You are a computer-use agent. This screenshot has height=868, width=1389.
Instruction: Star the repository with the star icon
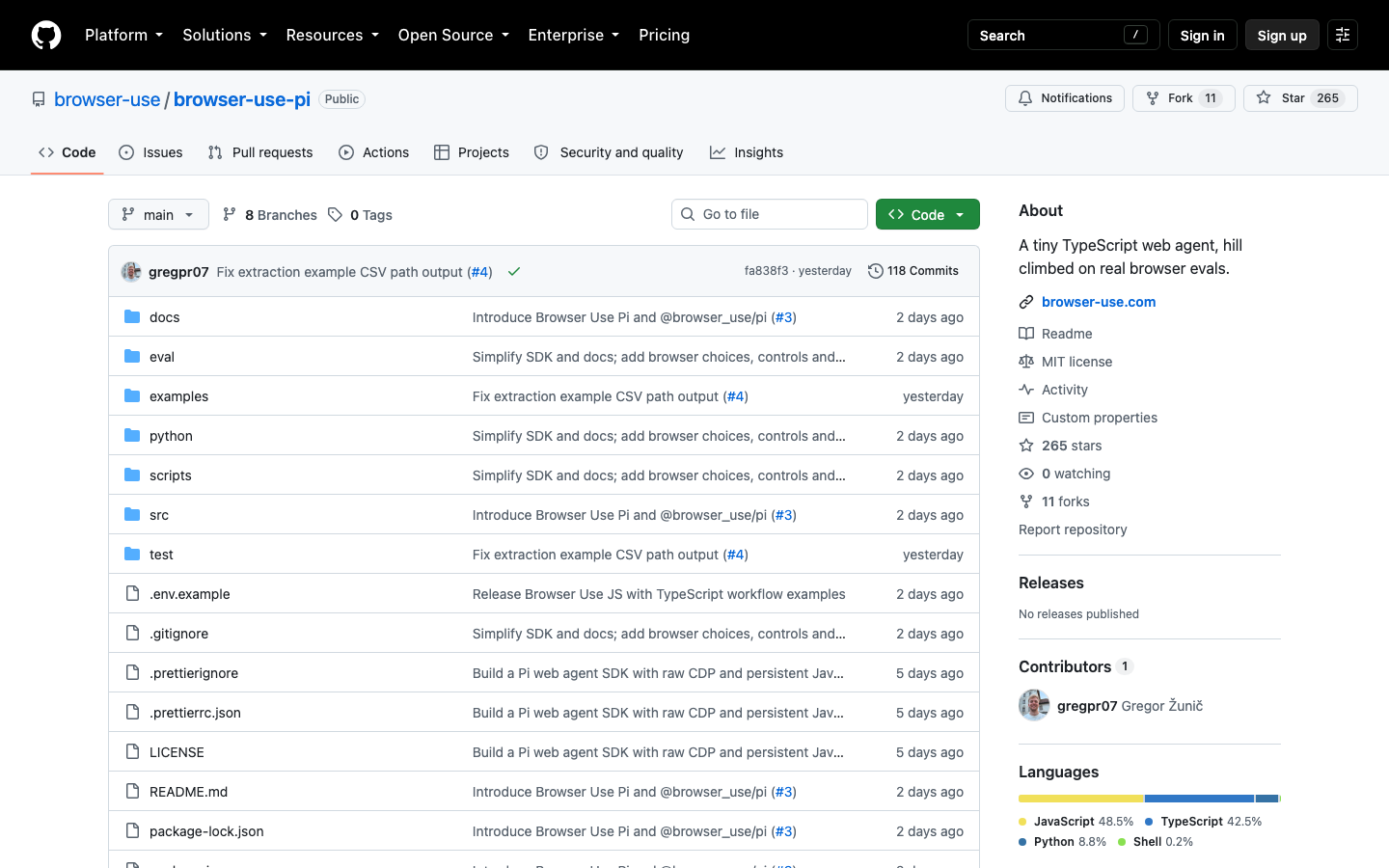[x=1264, y=98]
